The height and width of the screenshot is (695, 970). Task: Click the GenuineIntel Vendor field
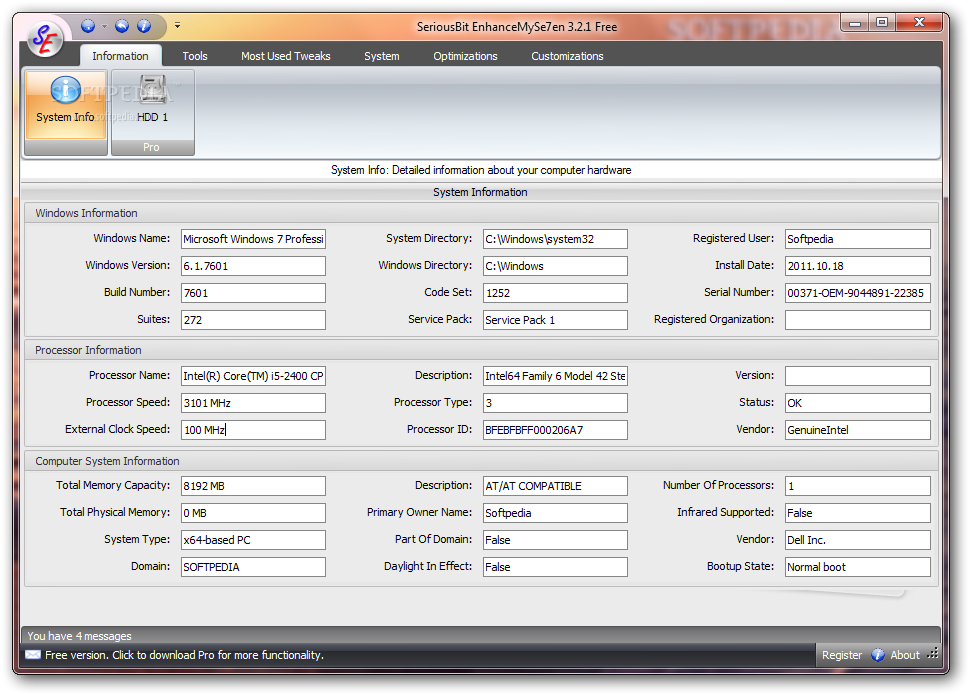[x=857, y=430]
